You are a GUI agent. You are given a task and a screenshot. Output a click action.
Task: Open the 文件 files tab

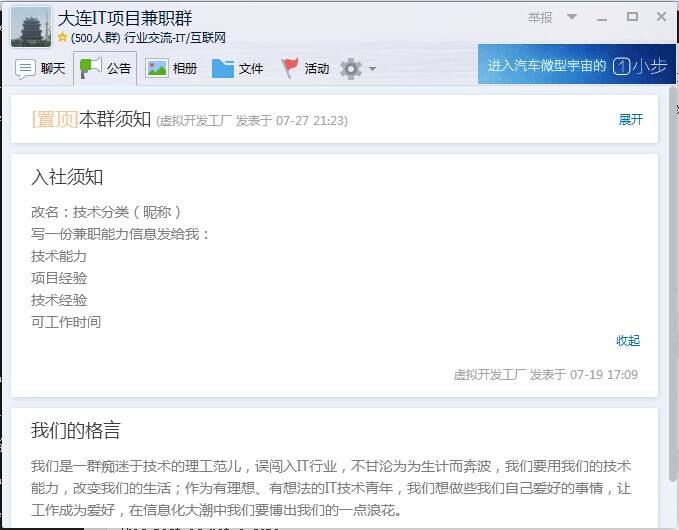click(237, 68)
